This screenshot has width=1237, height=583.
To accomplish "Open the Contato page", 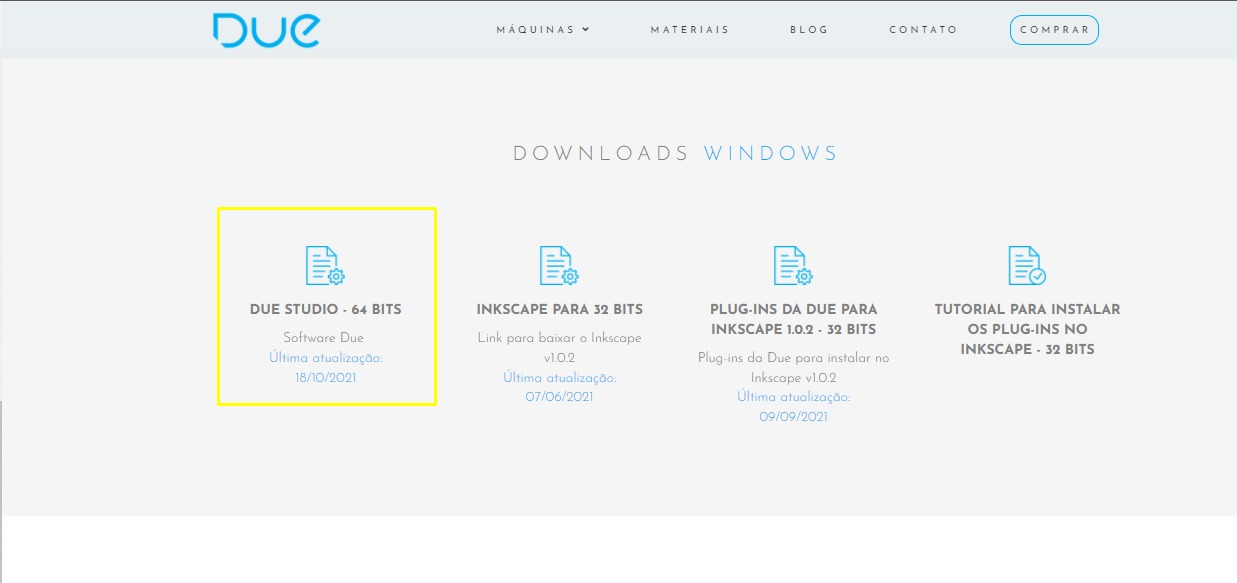I will click(923, 30).
